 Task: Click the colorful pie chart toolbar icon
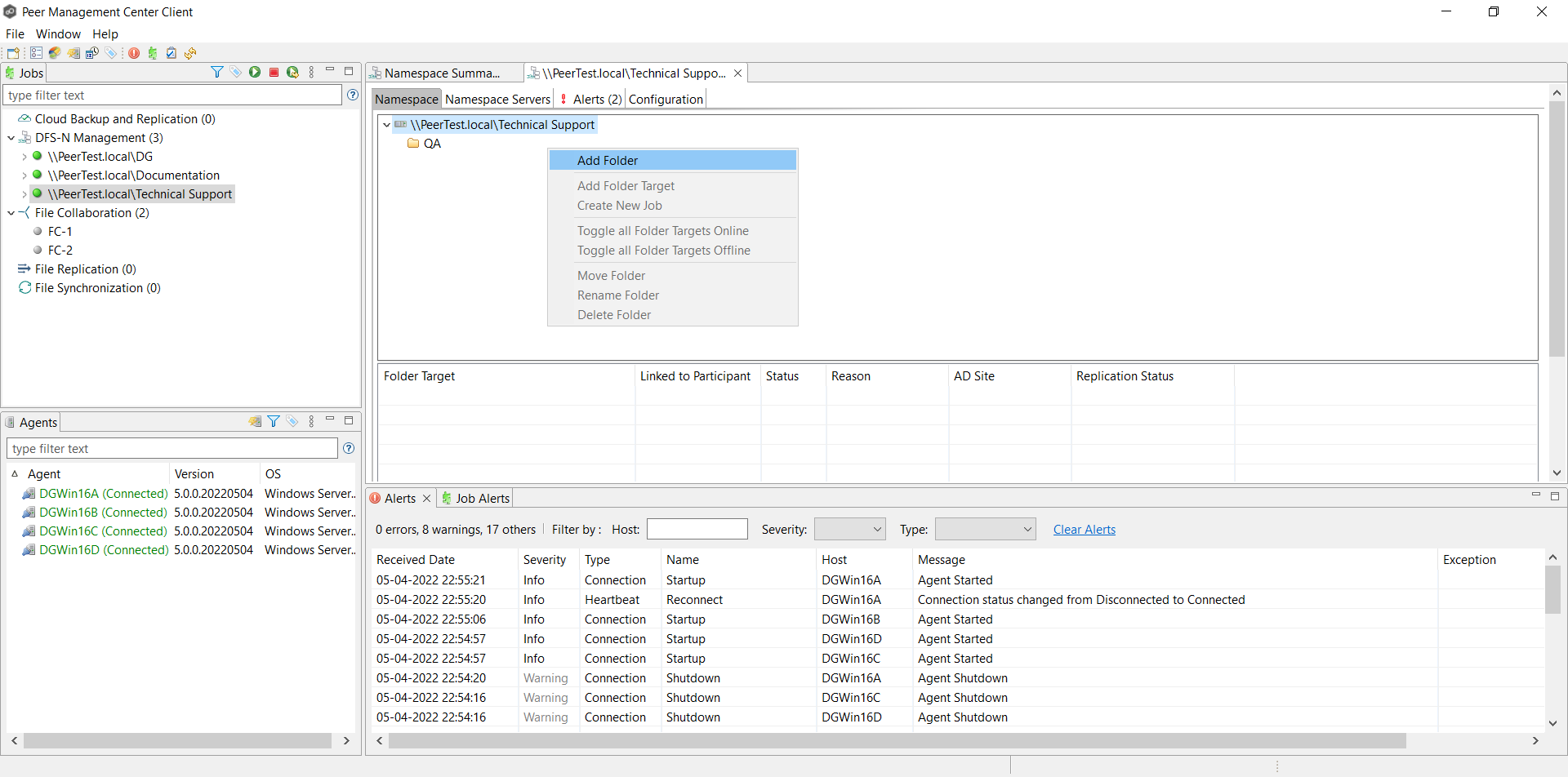[x=55, y=53]
